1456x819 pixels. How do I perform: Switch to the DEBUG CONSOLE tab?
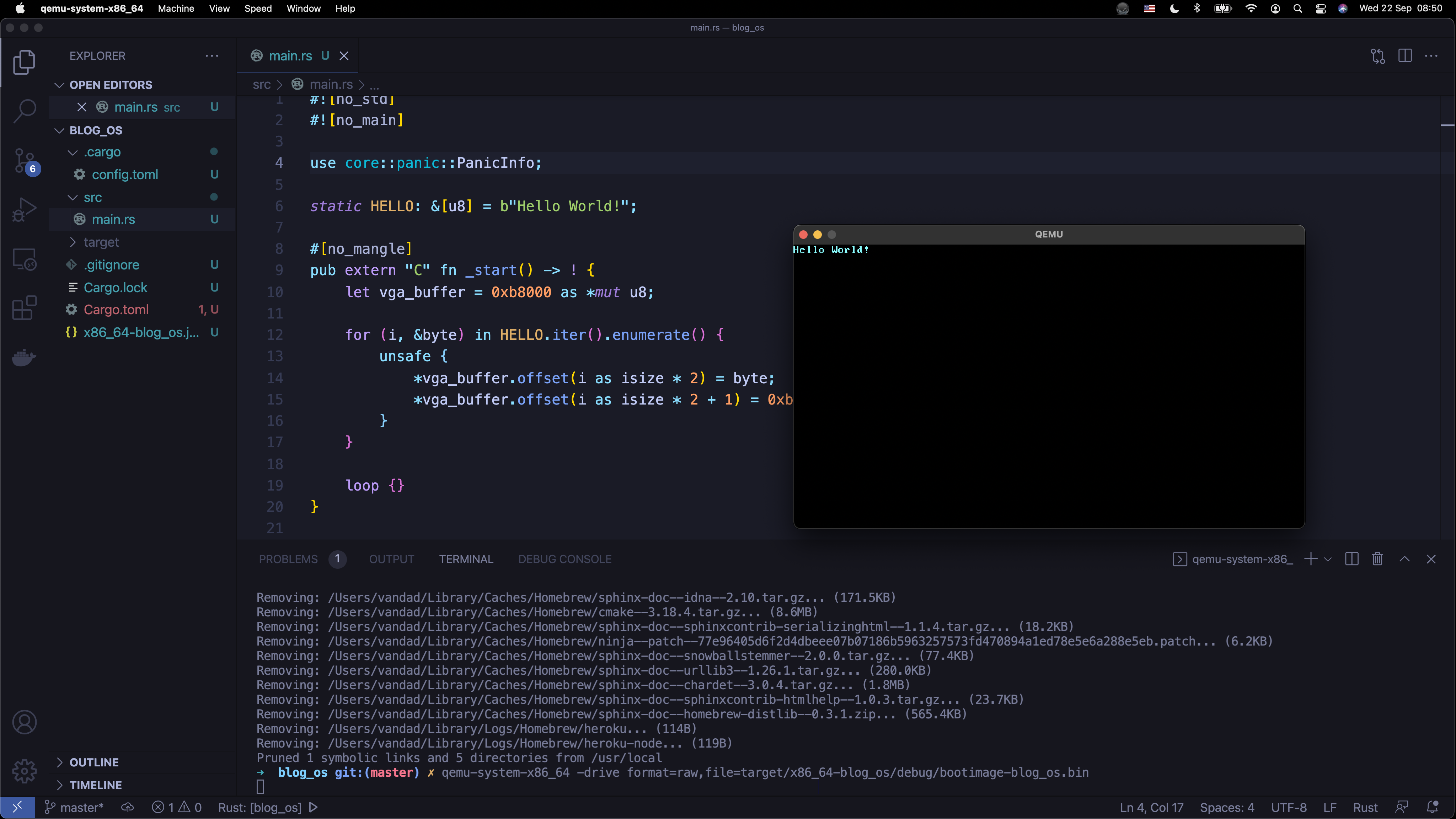pyautogui.click(x=564, y=559)
